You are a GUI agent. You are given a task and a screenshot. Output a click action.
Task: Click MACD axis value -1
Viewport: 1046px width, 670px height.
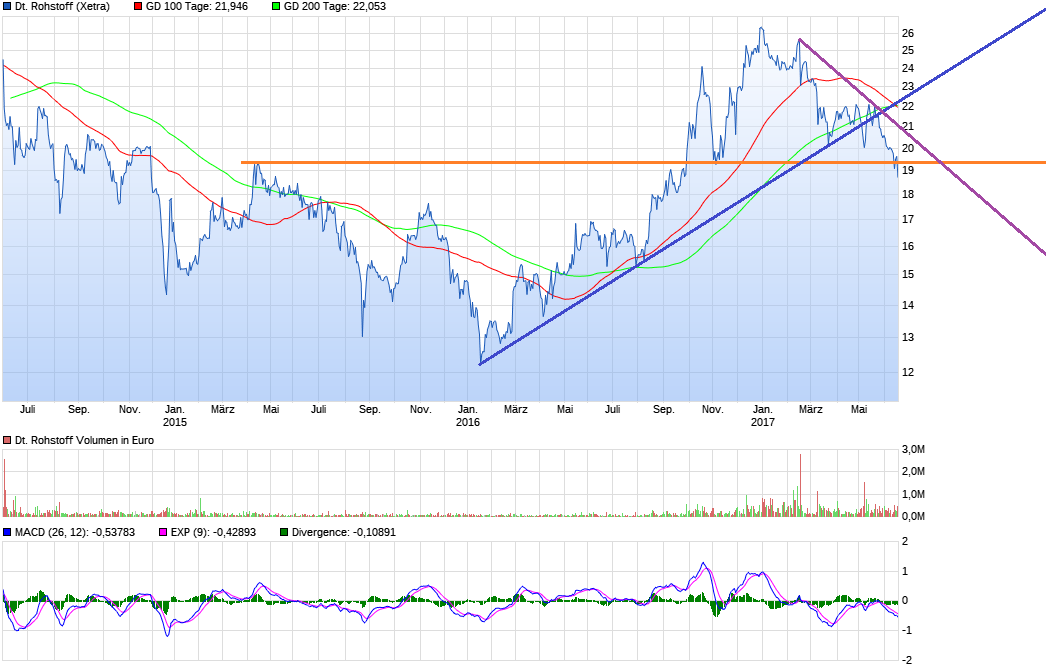[x=907, y=631]
